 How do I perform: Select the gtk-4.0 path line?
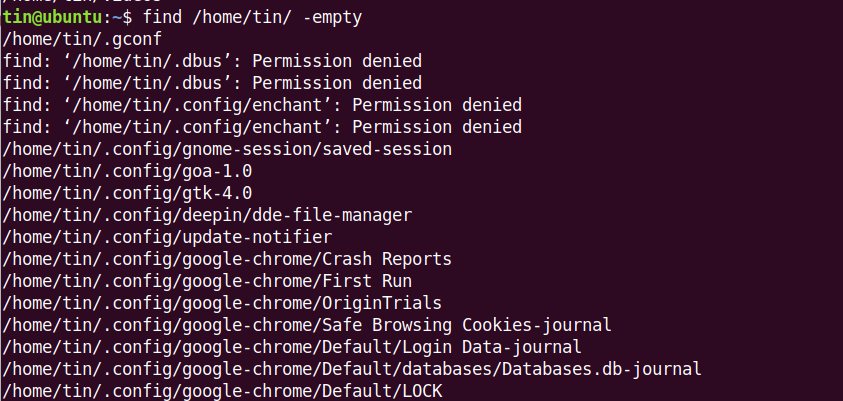click(x=127, y=193)
